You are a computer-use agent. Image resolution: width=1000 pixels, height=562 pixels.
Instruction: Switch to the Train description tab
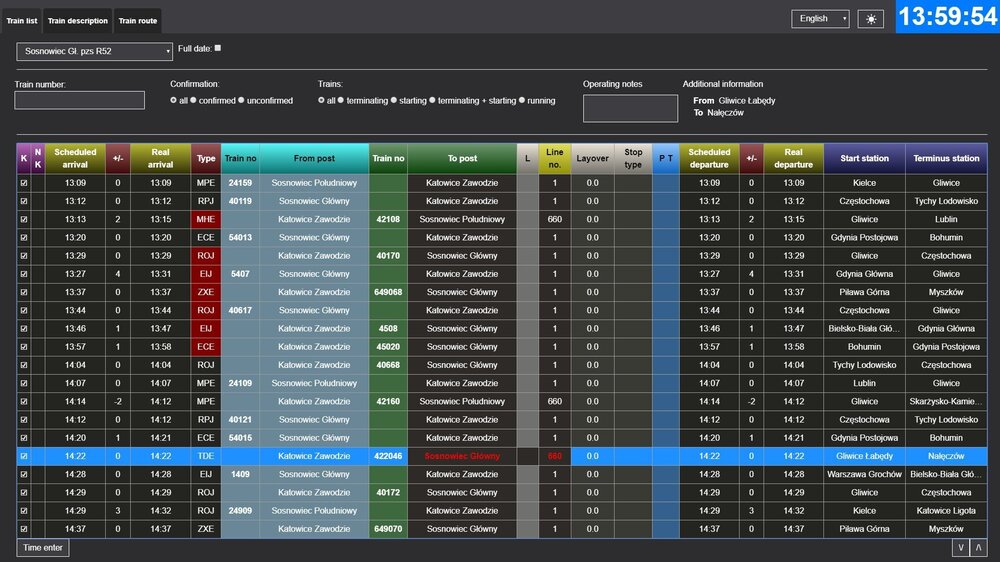point(78,21)
